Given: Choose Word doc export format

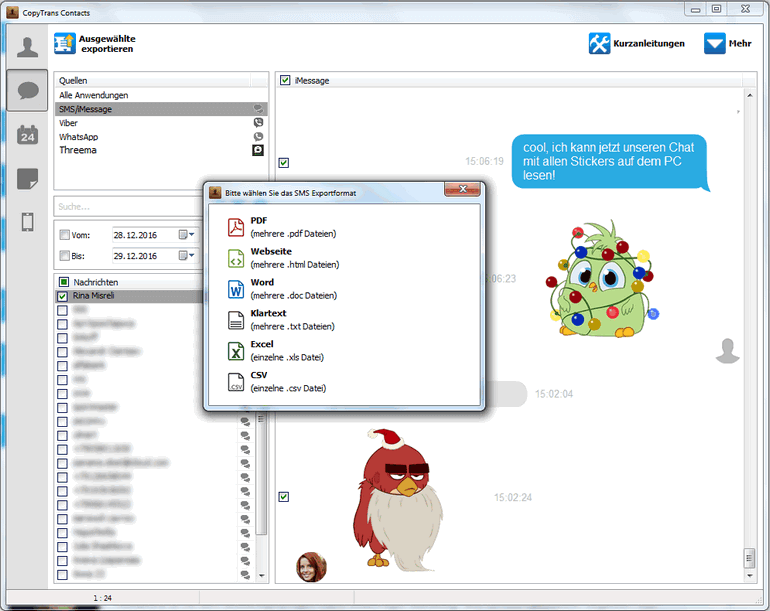Looking at the screenshot, I should point(282,289).
